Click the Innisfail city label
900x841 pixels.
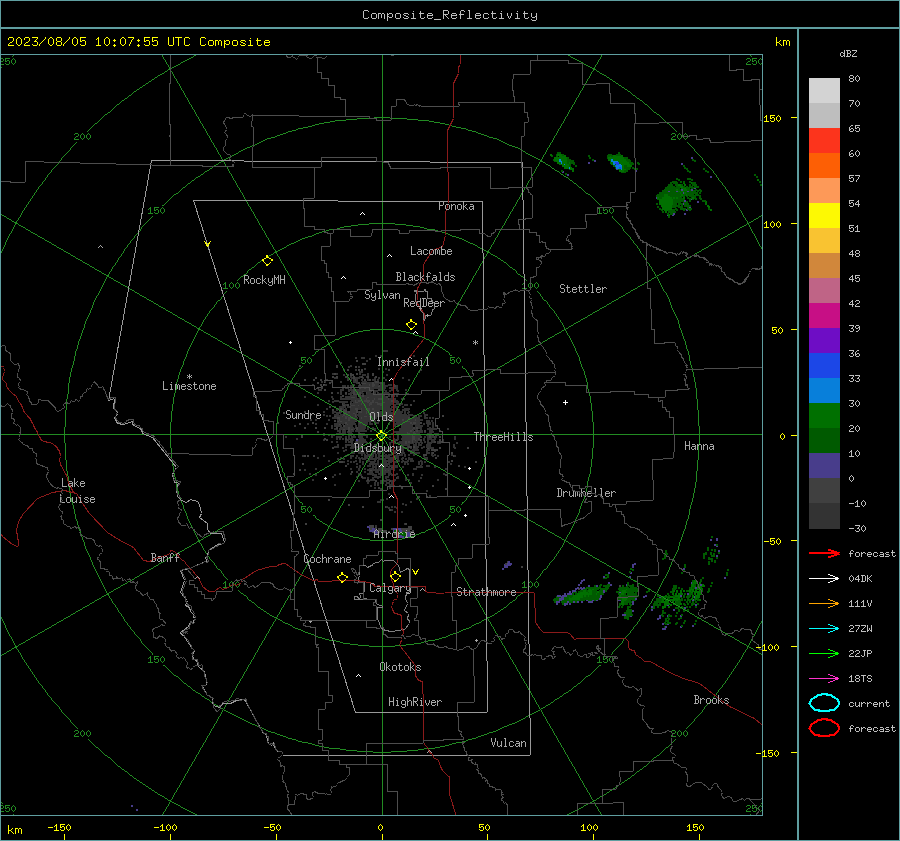pyautogui.click(x=403, y=362)
